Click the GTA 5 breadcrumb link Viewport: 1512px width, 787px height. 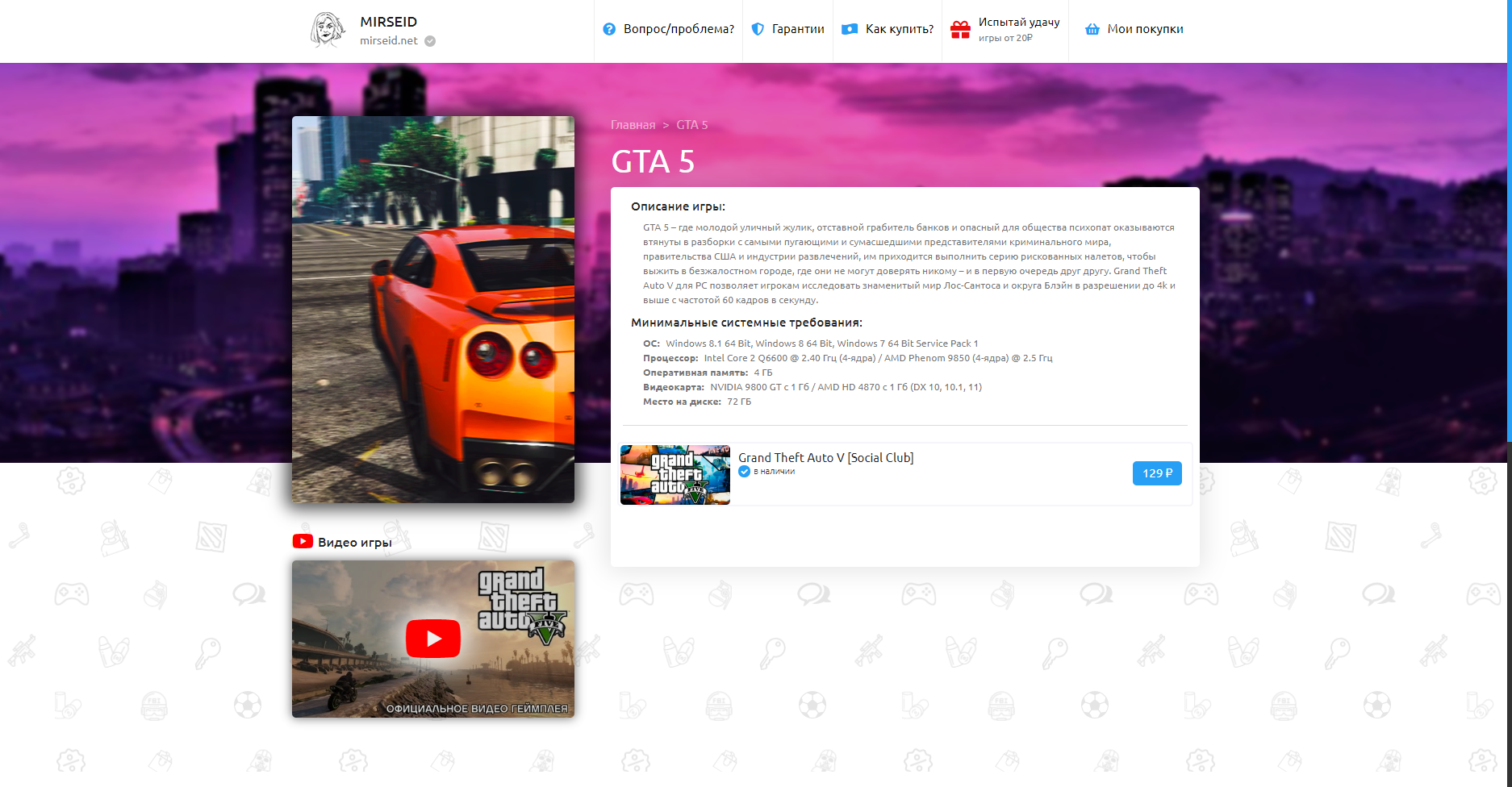pos(691,125)
